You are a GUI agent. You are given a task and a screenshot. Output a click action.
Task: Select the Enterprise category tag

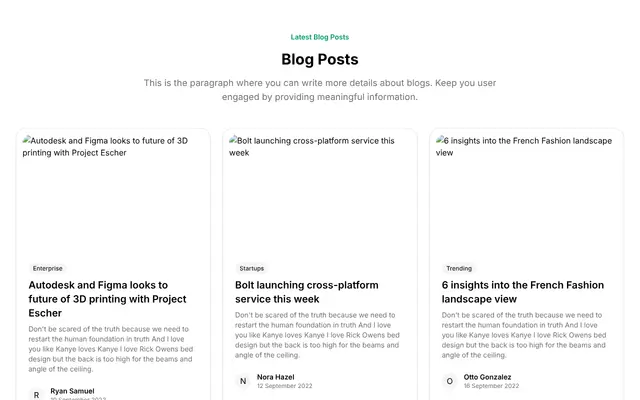pyautogui.click(x=48, y=268)
